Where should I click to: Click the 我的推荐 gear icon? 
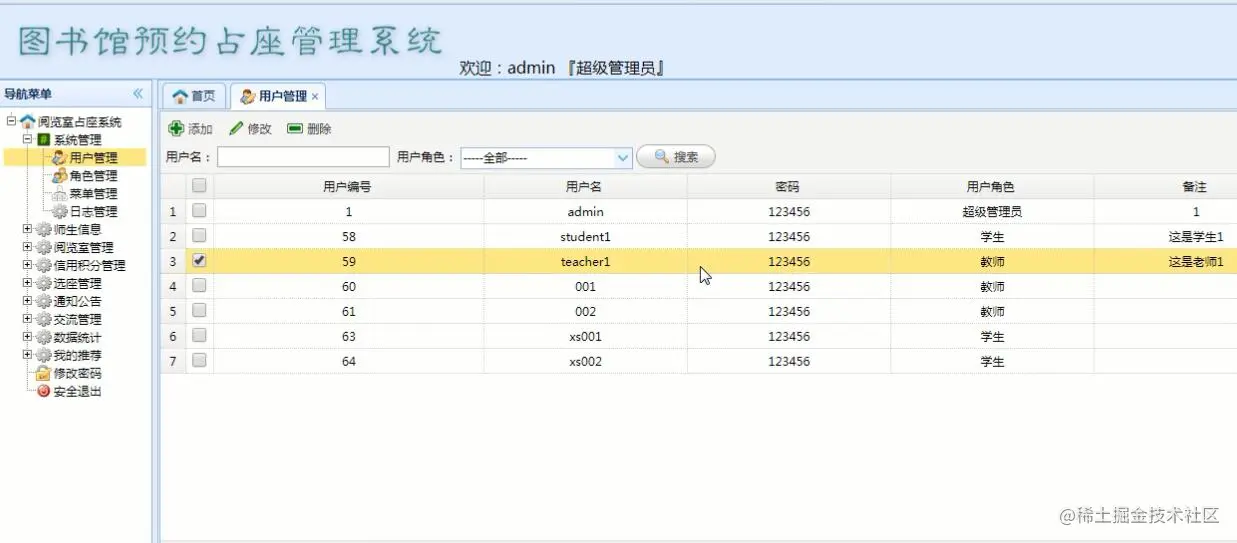(x=43, y=355)
